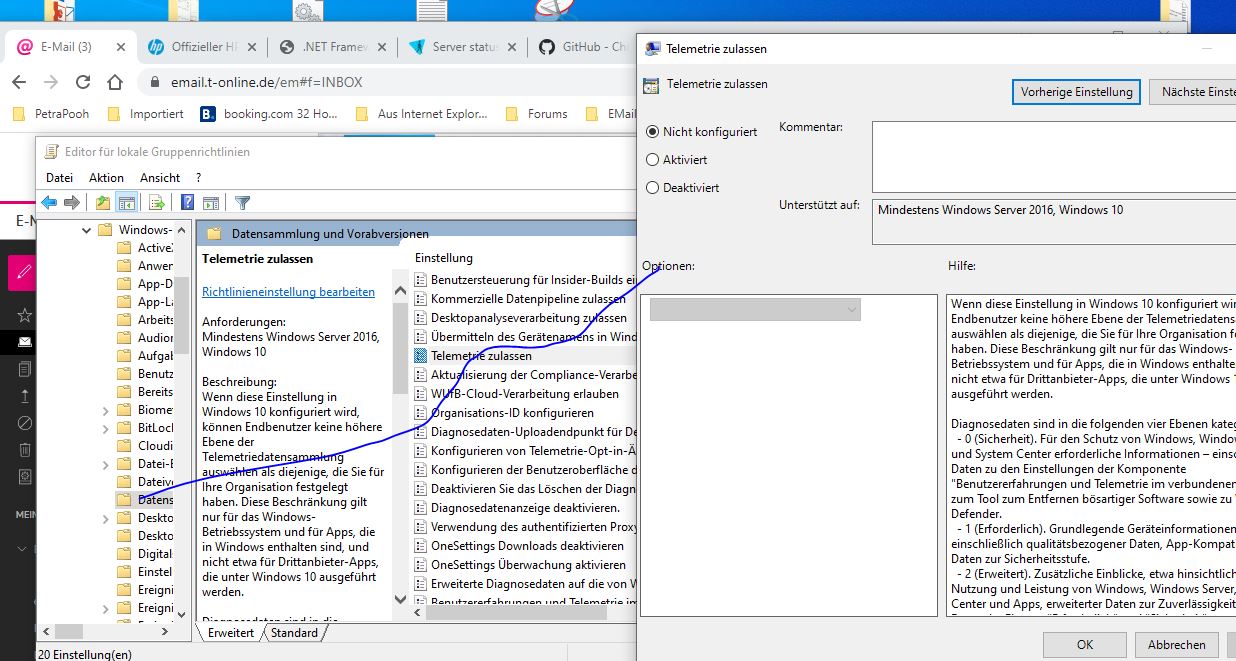
Task: Expand the BitLock tree folder
Action: point(106,428)
